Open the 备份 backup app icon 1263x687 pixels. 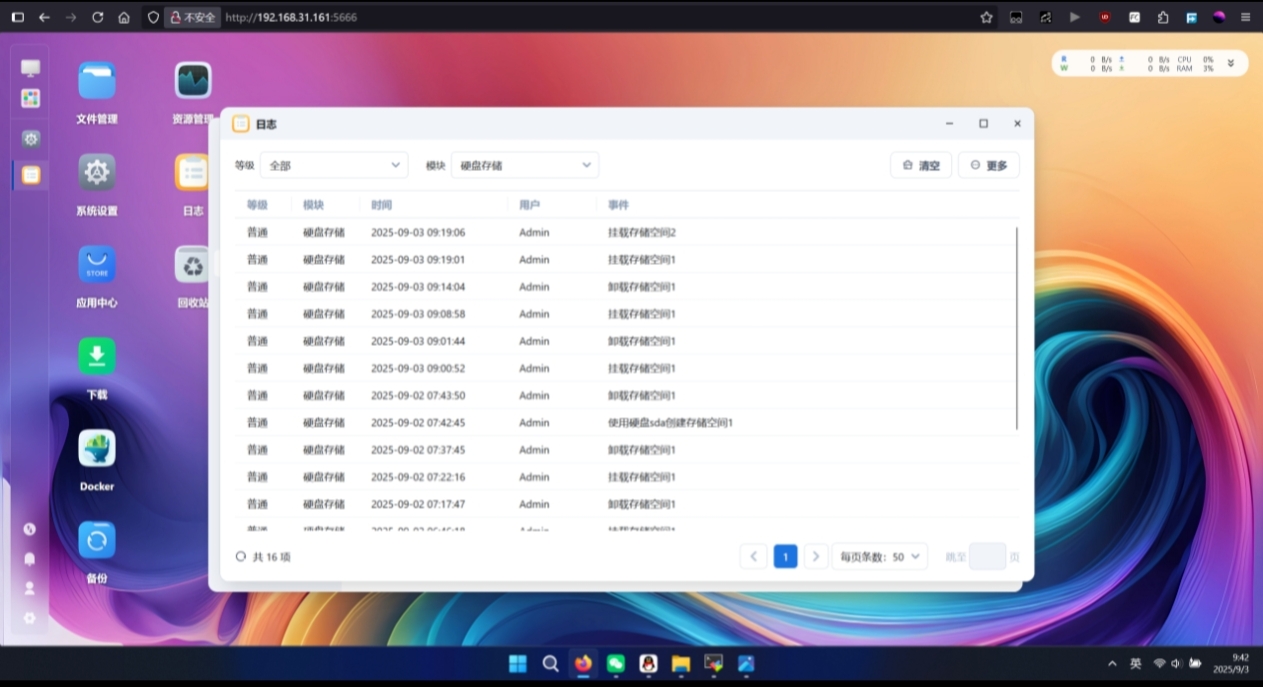(97, 541)
